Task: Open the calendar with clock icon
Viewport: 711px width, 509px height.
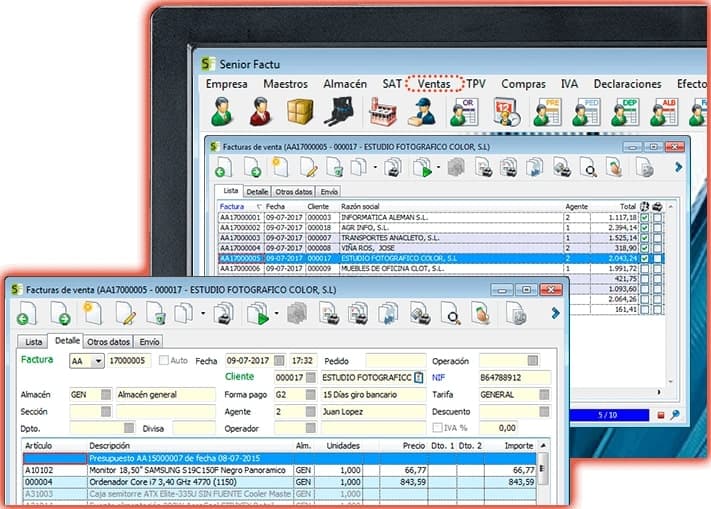Action: click(x=506, y=111)
